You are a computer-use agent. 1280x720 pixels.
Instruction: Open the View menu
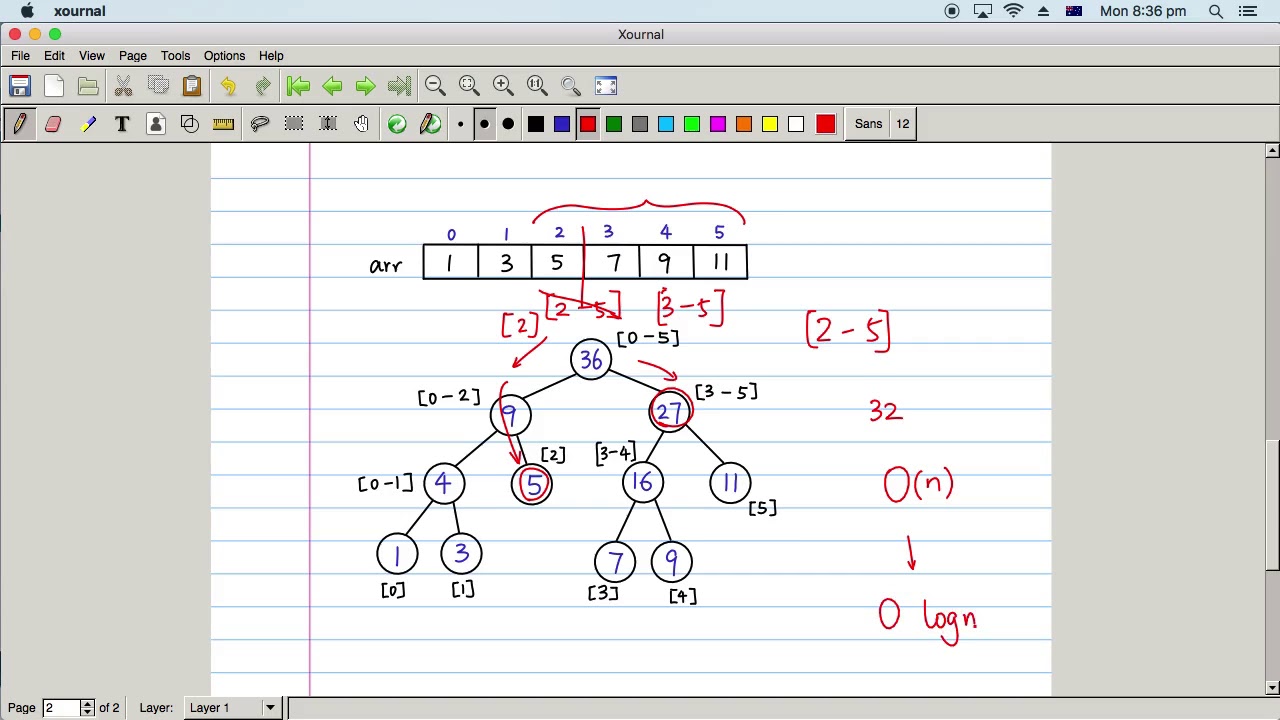click(91, 56)
